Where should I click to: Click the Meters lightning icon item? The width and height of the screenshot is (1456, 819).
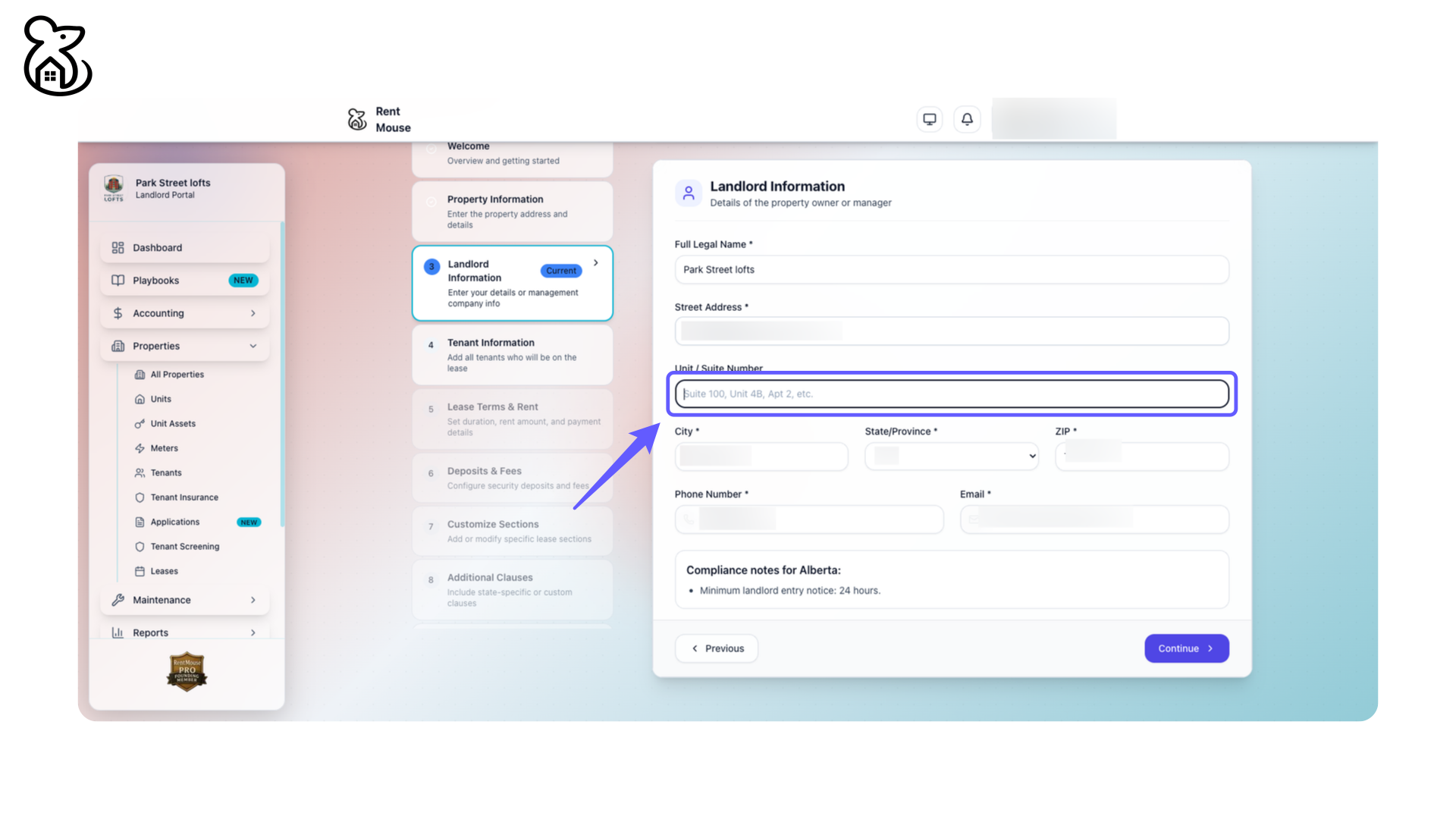[164, 448]
